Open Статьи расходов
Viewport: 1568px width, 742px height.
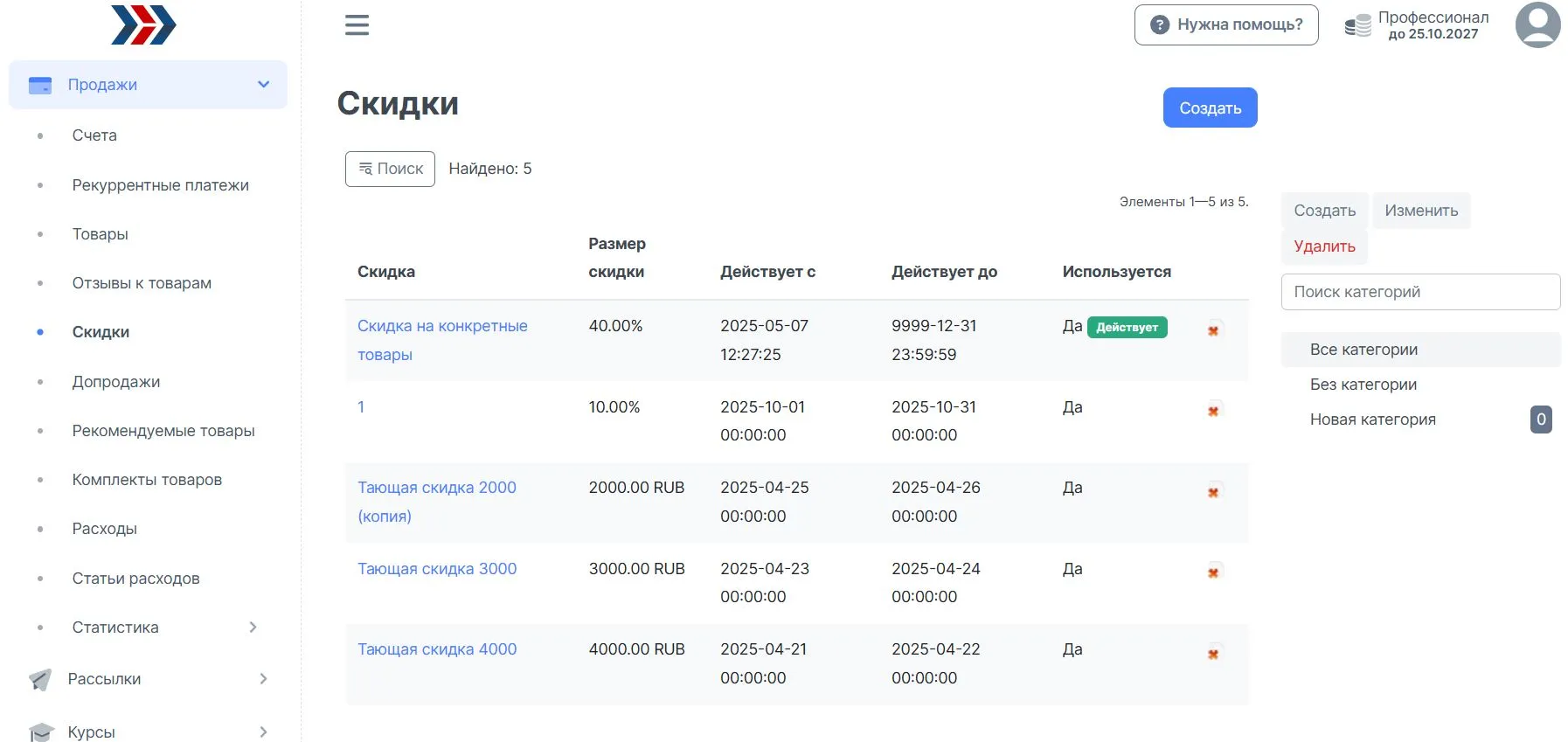point(136,579)
